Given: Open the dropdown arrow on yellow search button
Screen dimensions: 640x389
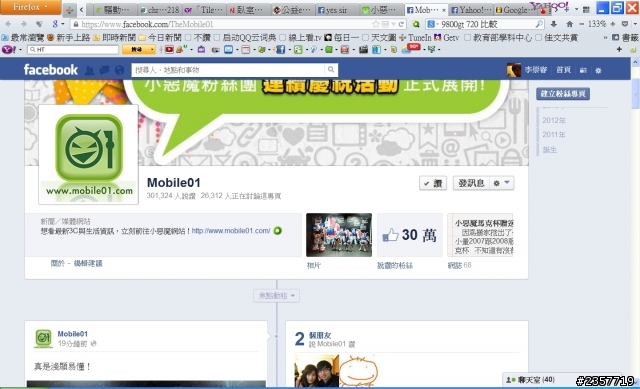Looking at the screenshot, I should 152,50.
